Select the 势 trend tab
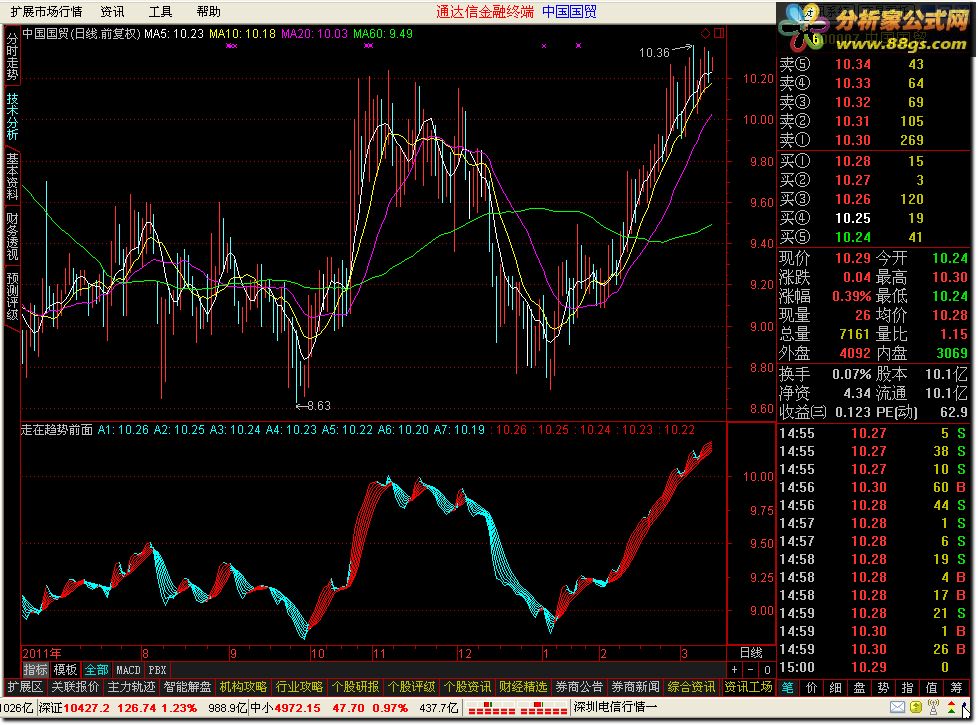 883,687
